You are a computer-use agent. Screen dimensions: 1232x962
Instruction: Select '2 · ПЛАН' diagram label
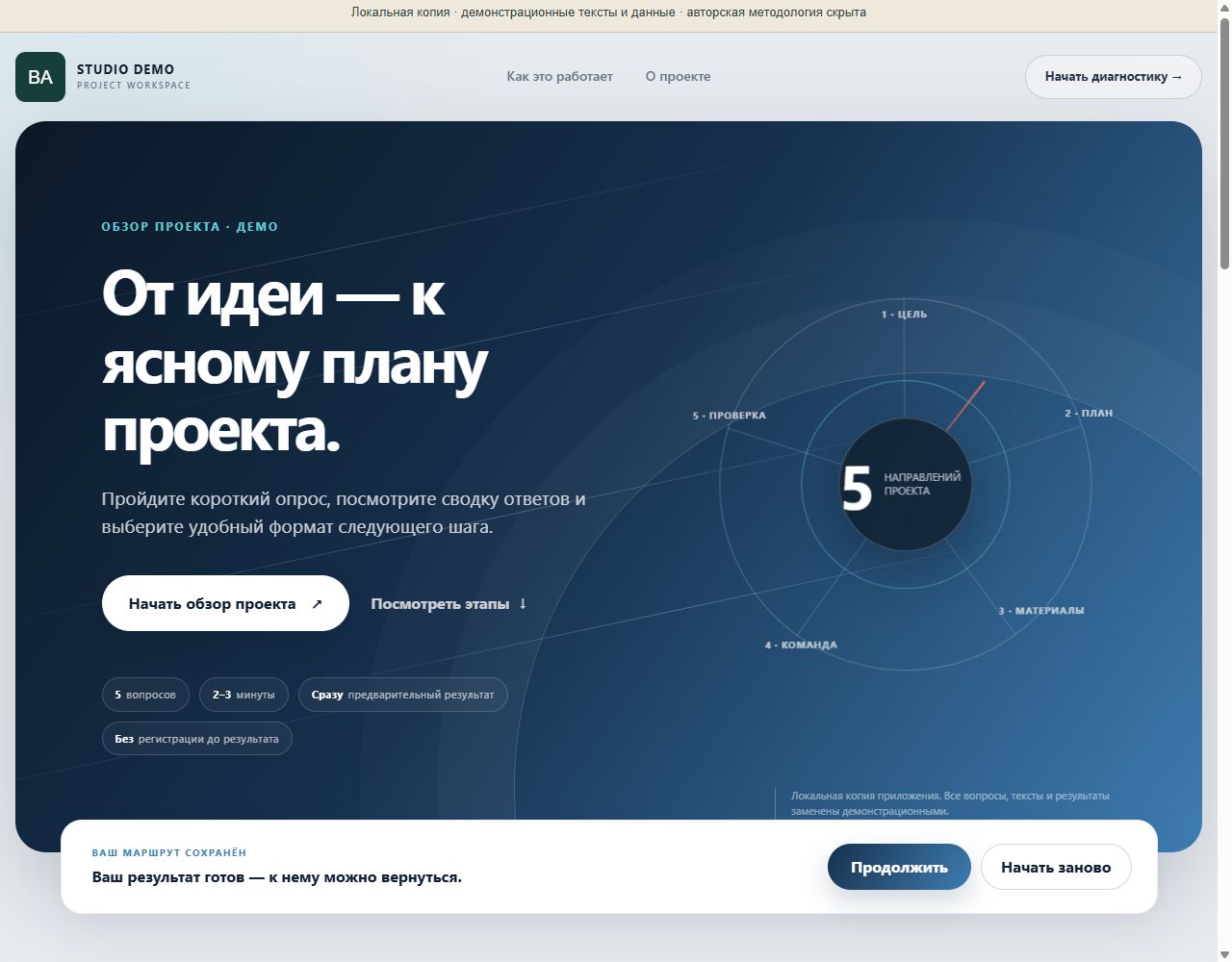tap(1089, 414)
